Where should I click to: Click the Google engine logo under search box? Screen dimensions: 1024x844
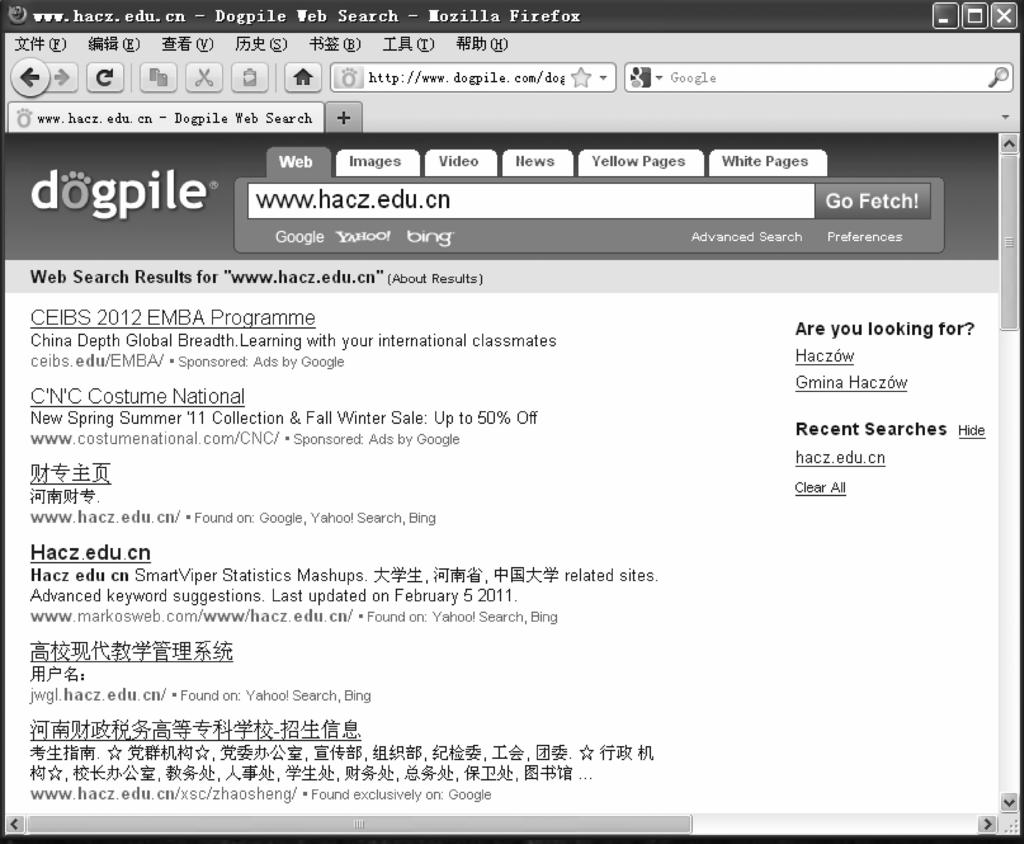tap(299, 237)
